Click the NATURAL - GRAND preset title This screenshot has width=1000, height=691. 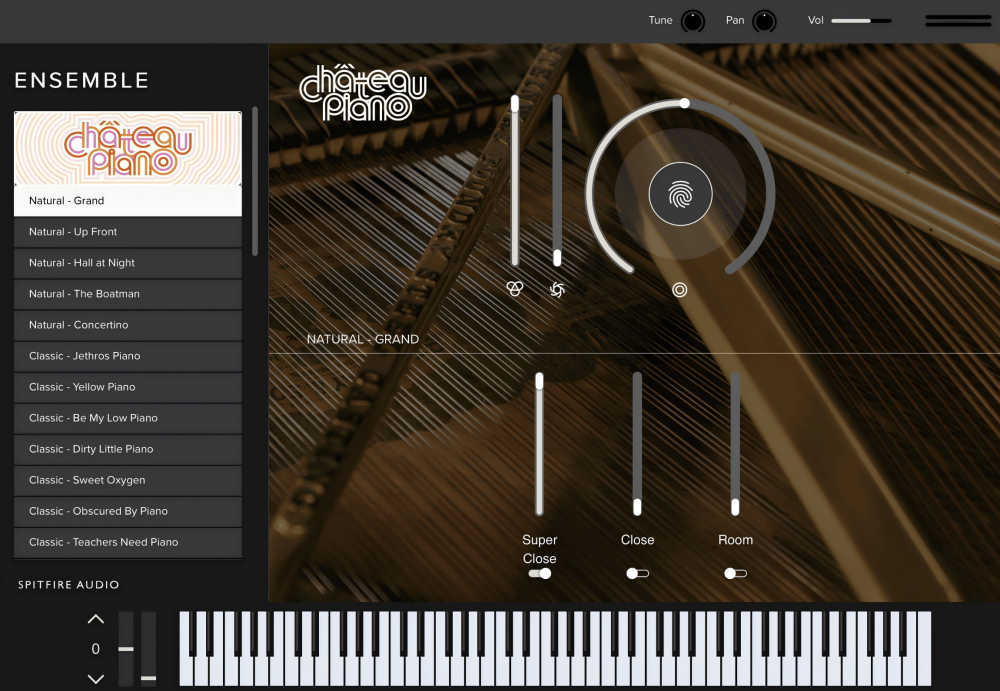363,339
